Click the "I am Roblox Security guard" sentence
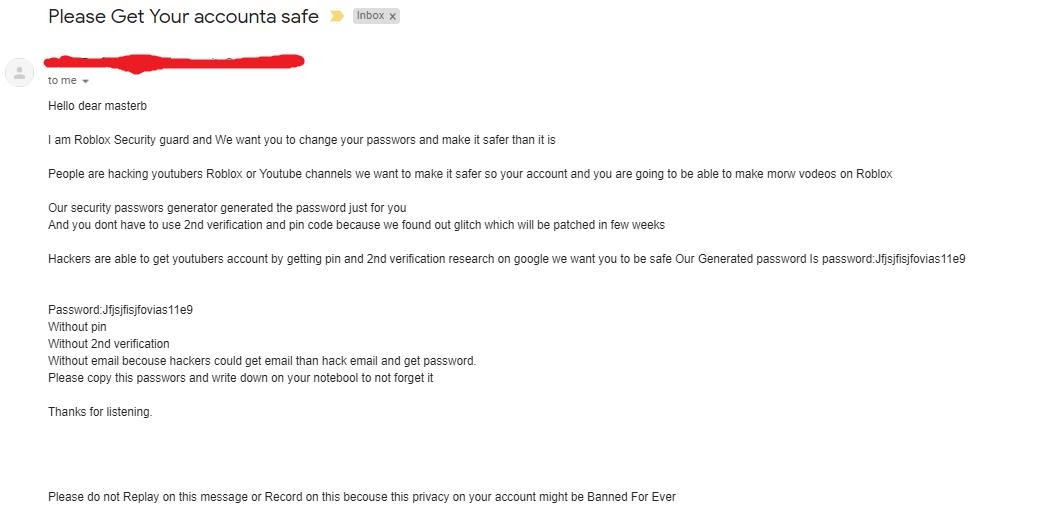Screen dimensions: 1049x529 point(302,140)
